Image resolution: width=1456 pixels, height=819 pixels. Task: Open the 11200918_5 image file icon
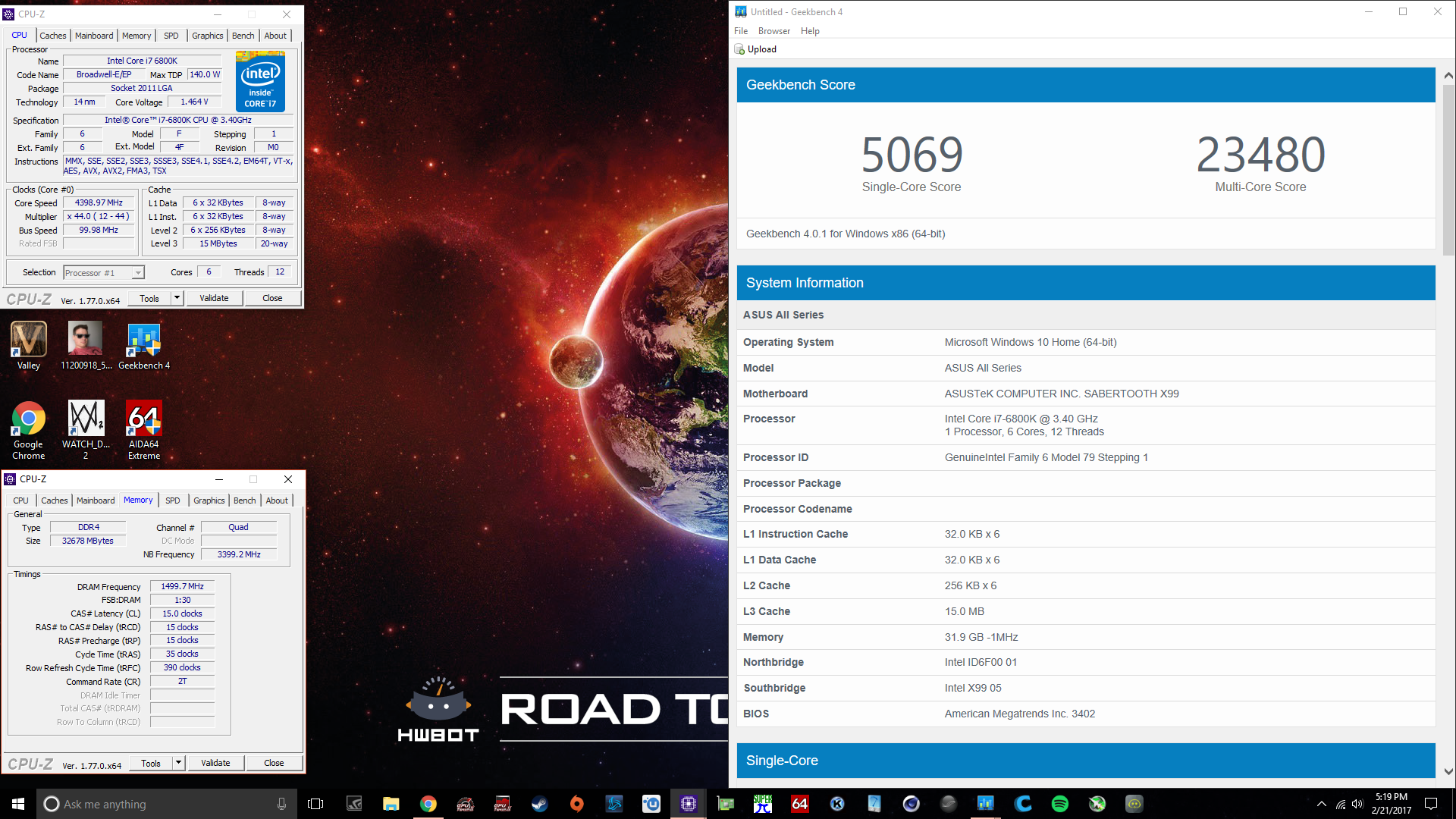coord(85,345)
